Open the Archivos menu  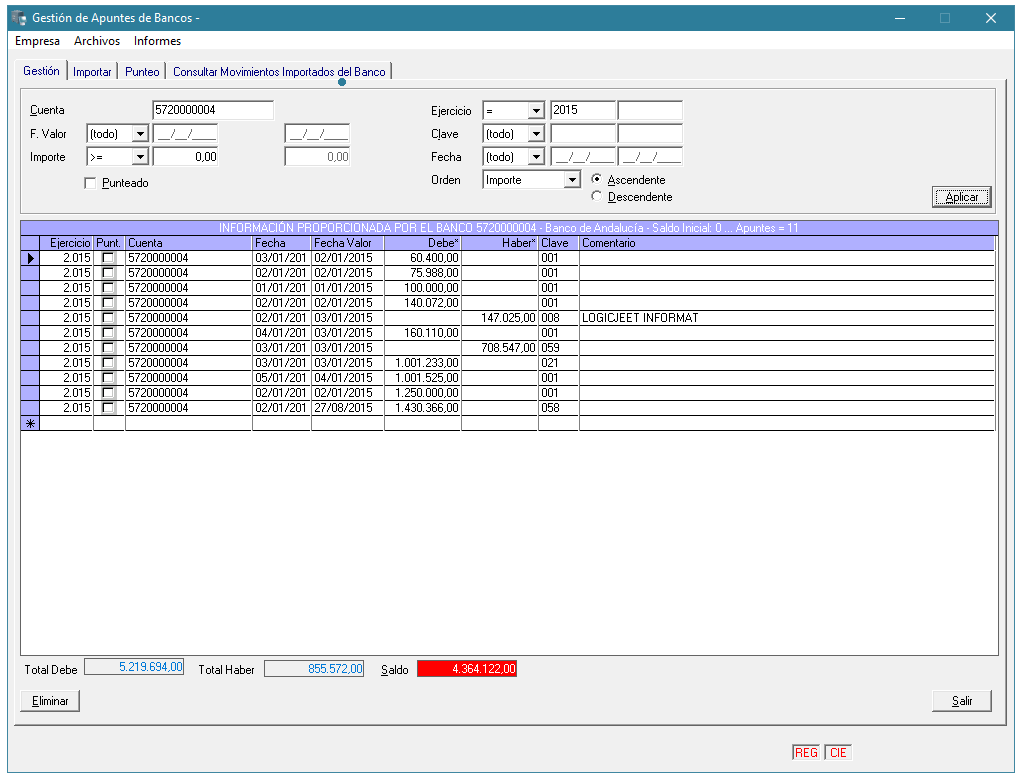(97, 41)
